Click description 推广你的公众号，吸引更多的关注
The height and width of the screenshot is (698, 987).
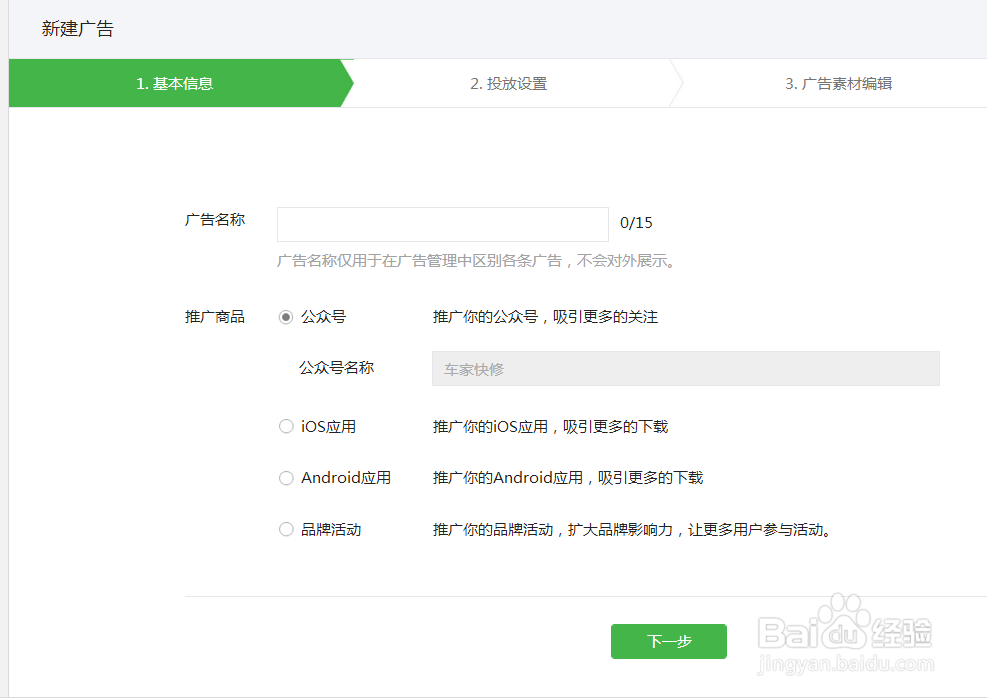pos(545,317)
